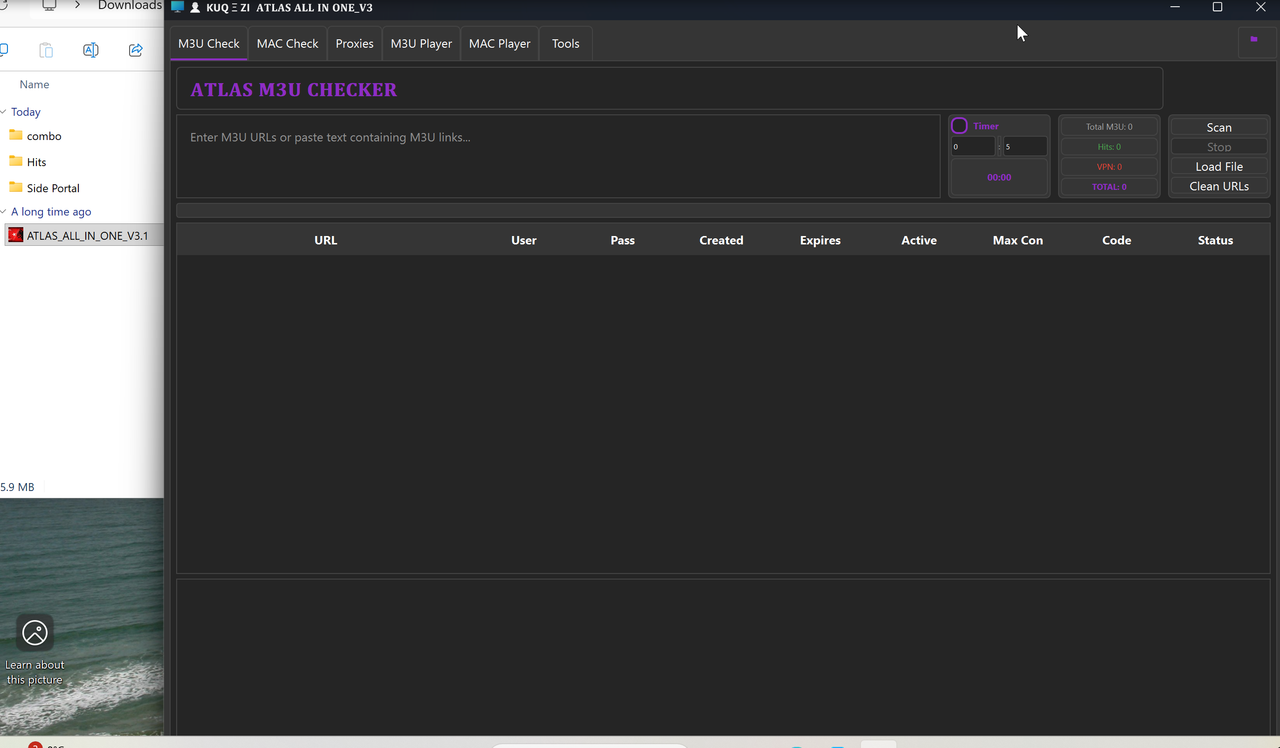
Task: Click the URL column header
Action: point(326,240)
